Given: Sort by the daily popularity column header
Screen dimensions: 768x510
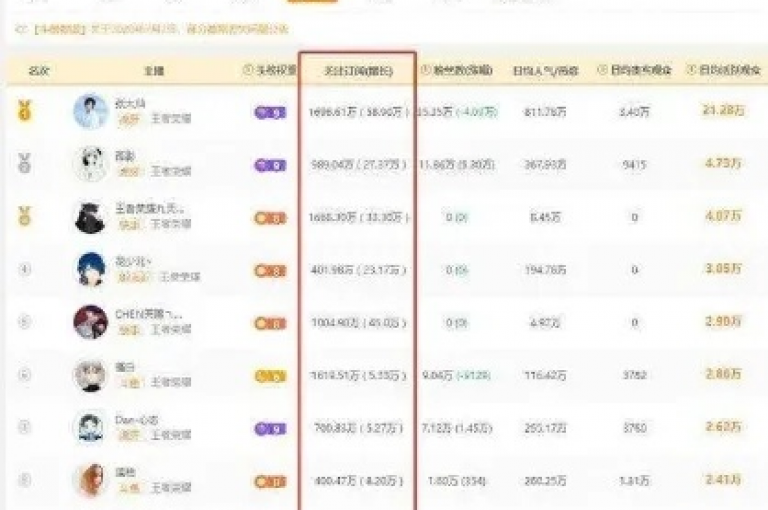Looking at the screenshot, I should point(545,71).
